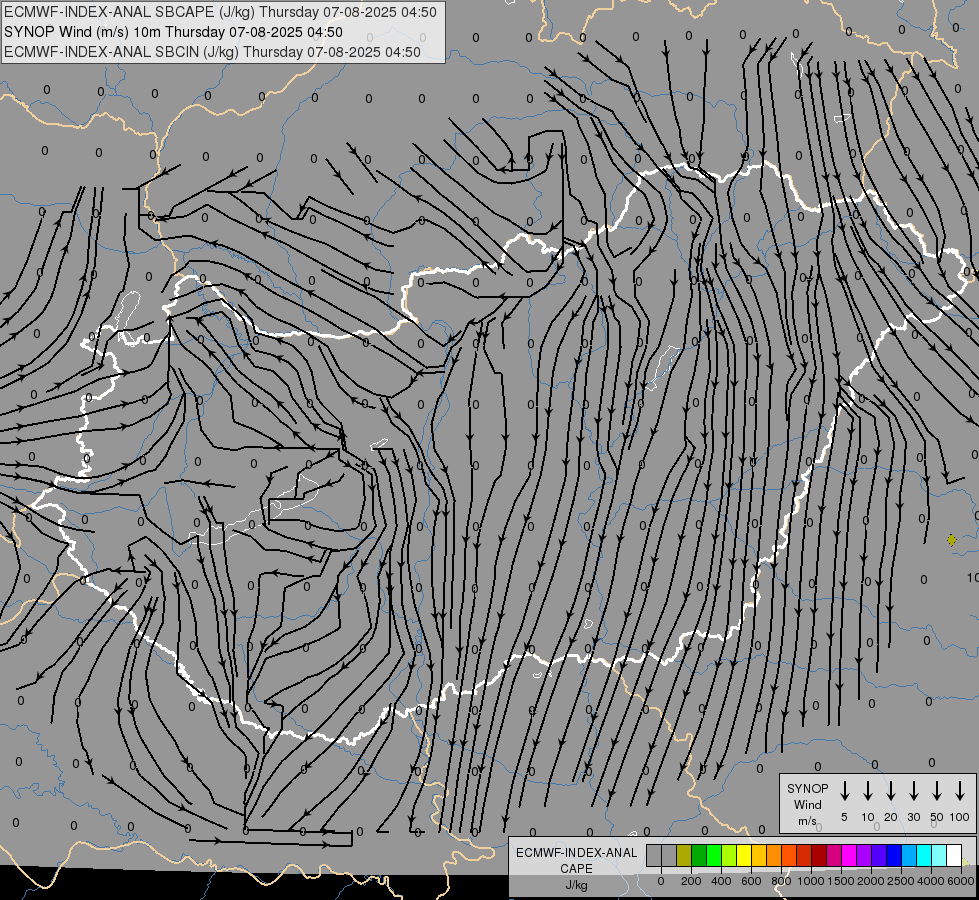979x900 pixels.
Task: Click the 4000 tick label under the colorbar
Action: click(931, 881)
